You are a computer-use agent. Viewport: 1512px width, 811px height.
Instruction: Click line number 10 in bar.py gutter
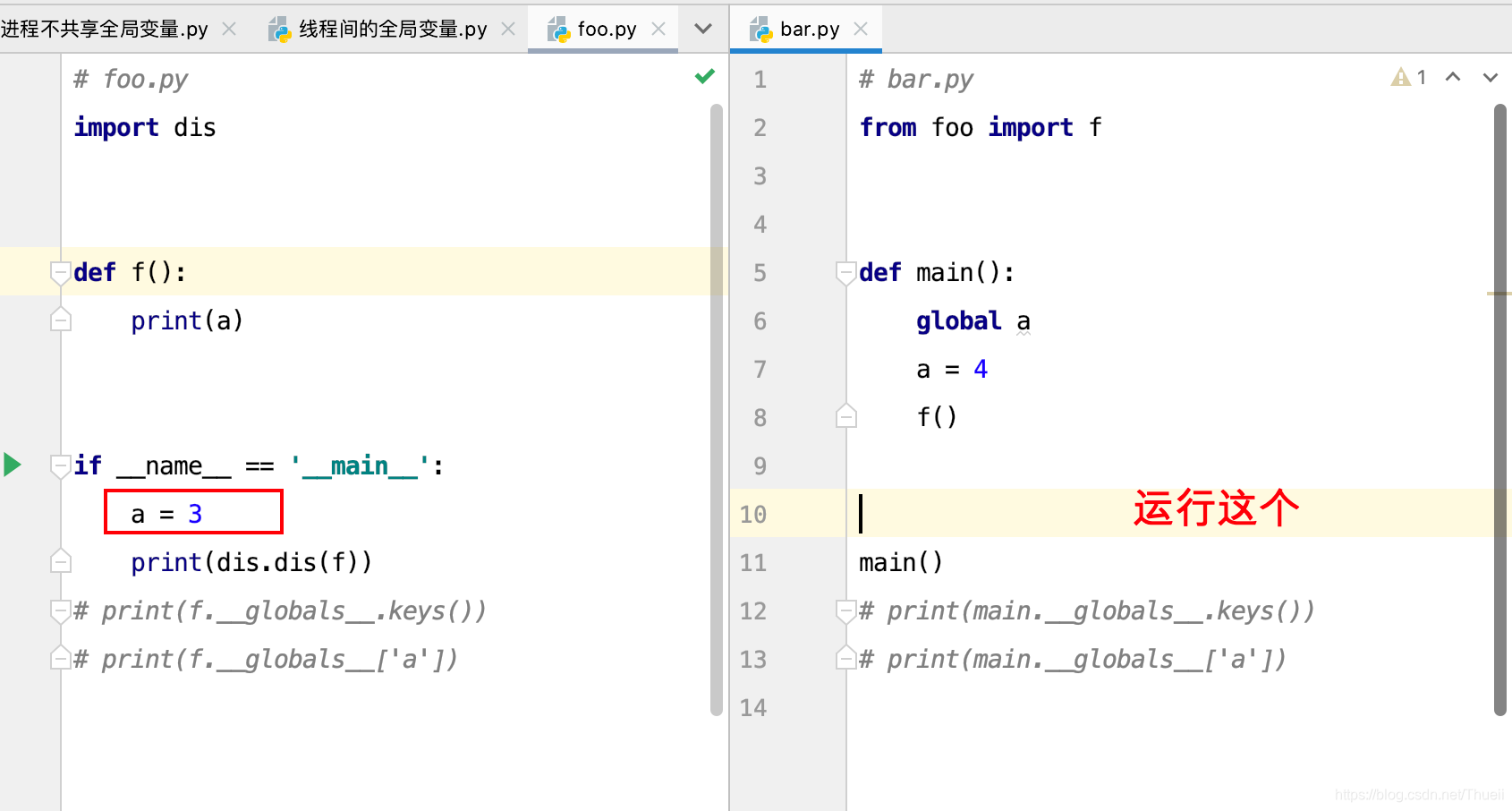753,514
